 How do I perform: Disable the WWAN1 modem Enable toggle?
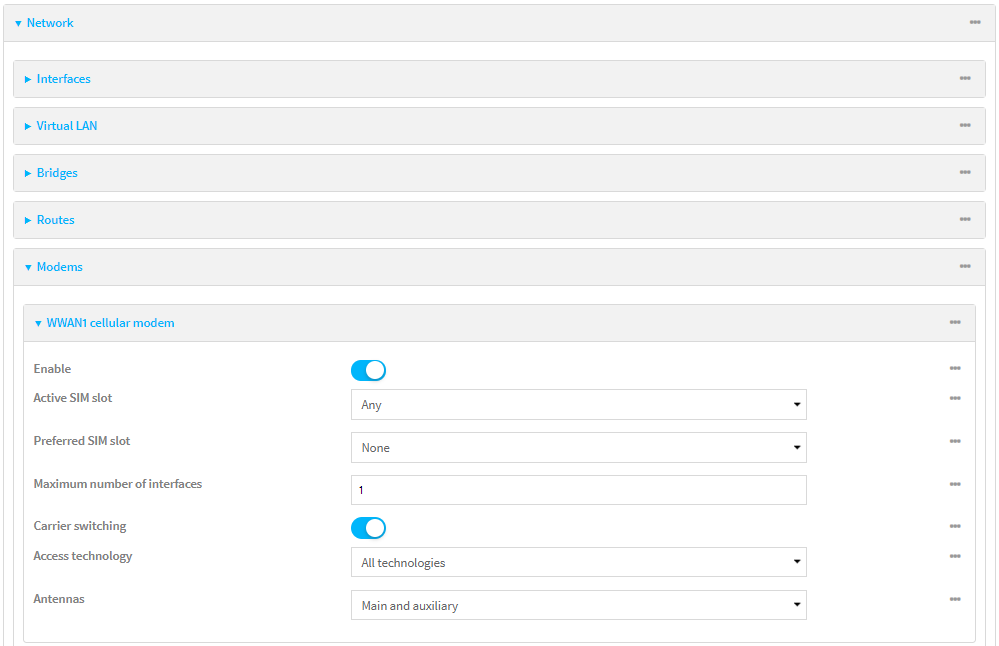368,370
